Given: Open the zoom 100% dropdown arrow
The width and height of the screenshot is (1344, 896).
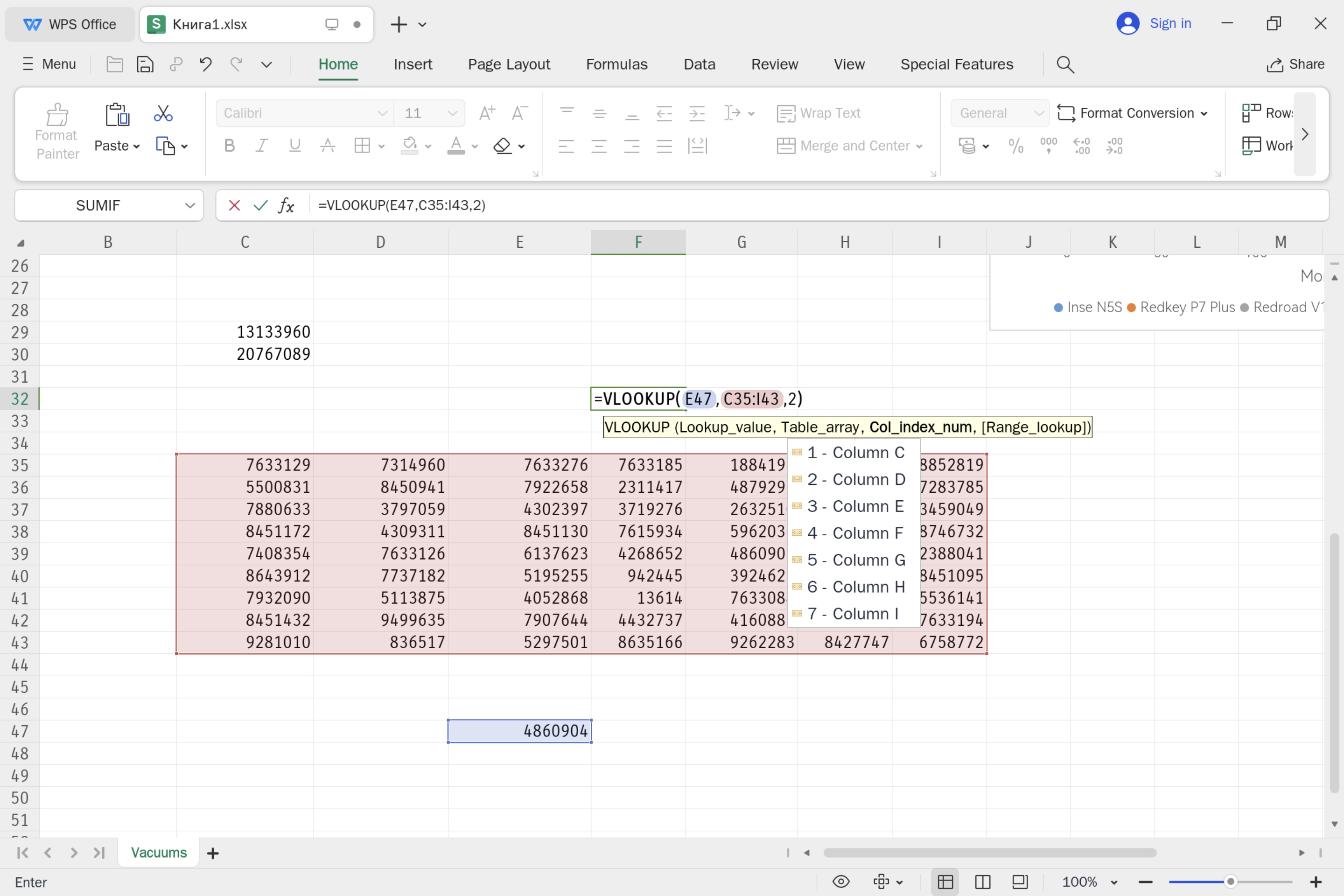Looking at the screenshot, I should tap(1114, 882).
